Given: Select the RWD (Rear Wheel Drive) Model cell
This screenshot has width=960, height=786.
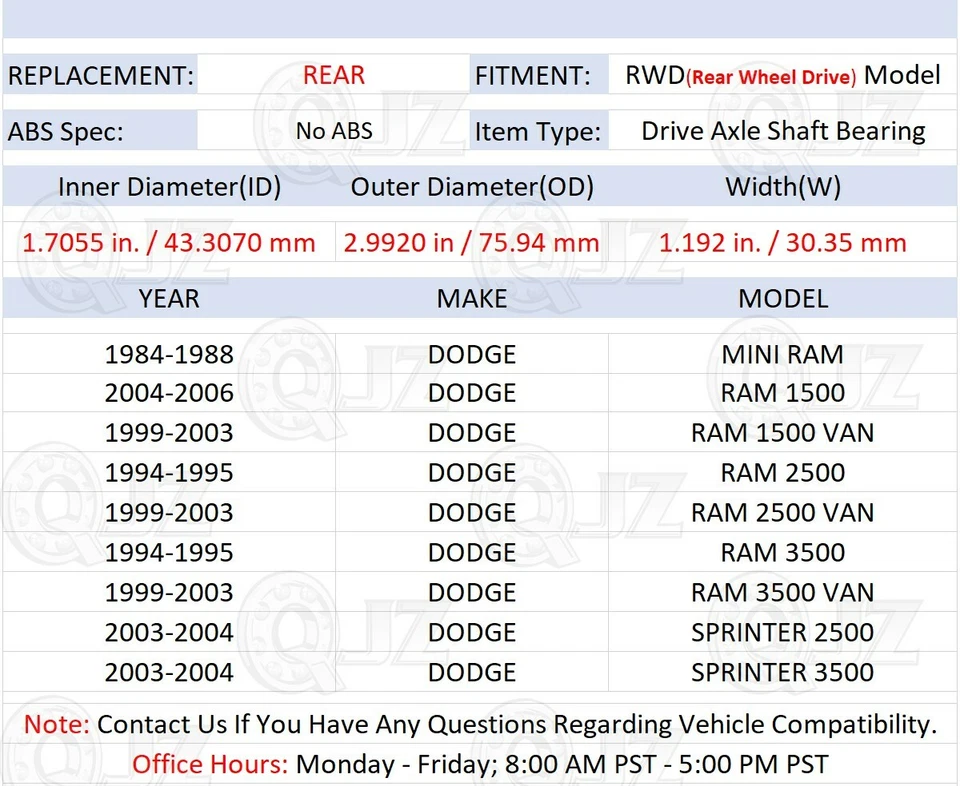Looking at the screenshot, I should coord(782,75).
